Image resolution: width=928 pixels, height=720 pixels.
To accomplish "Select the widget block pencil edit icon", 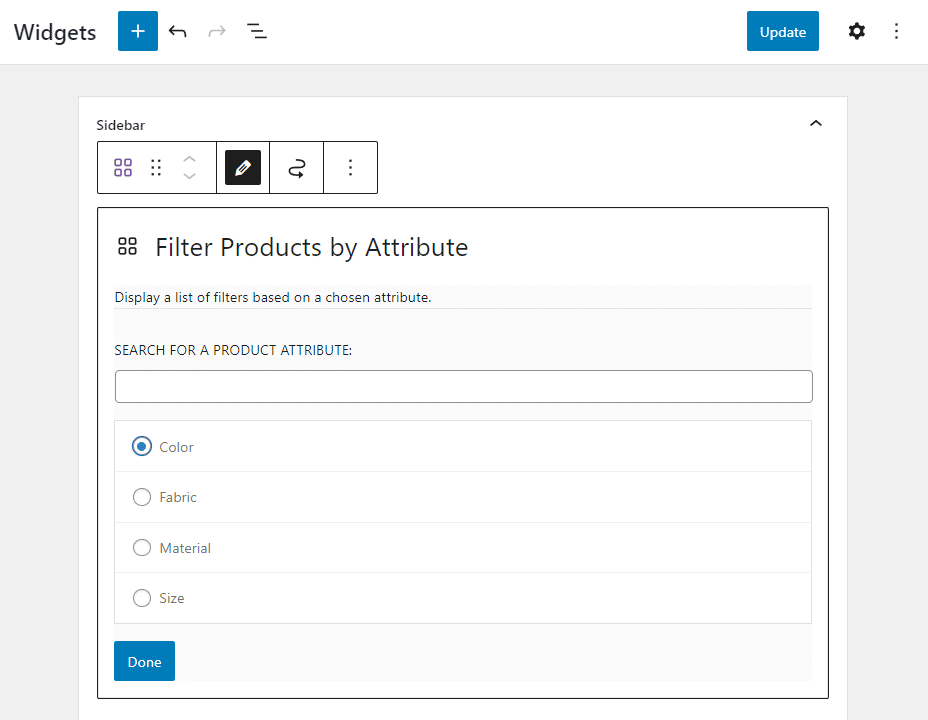I will coord(242,167).
